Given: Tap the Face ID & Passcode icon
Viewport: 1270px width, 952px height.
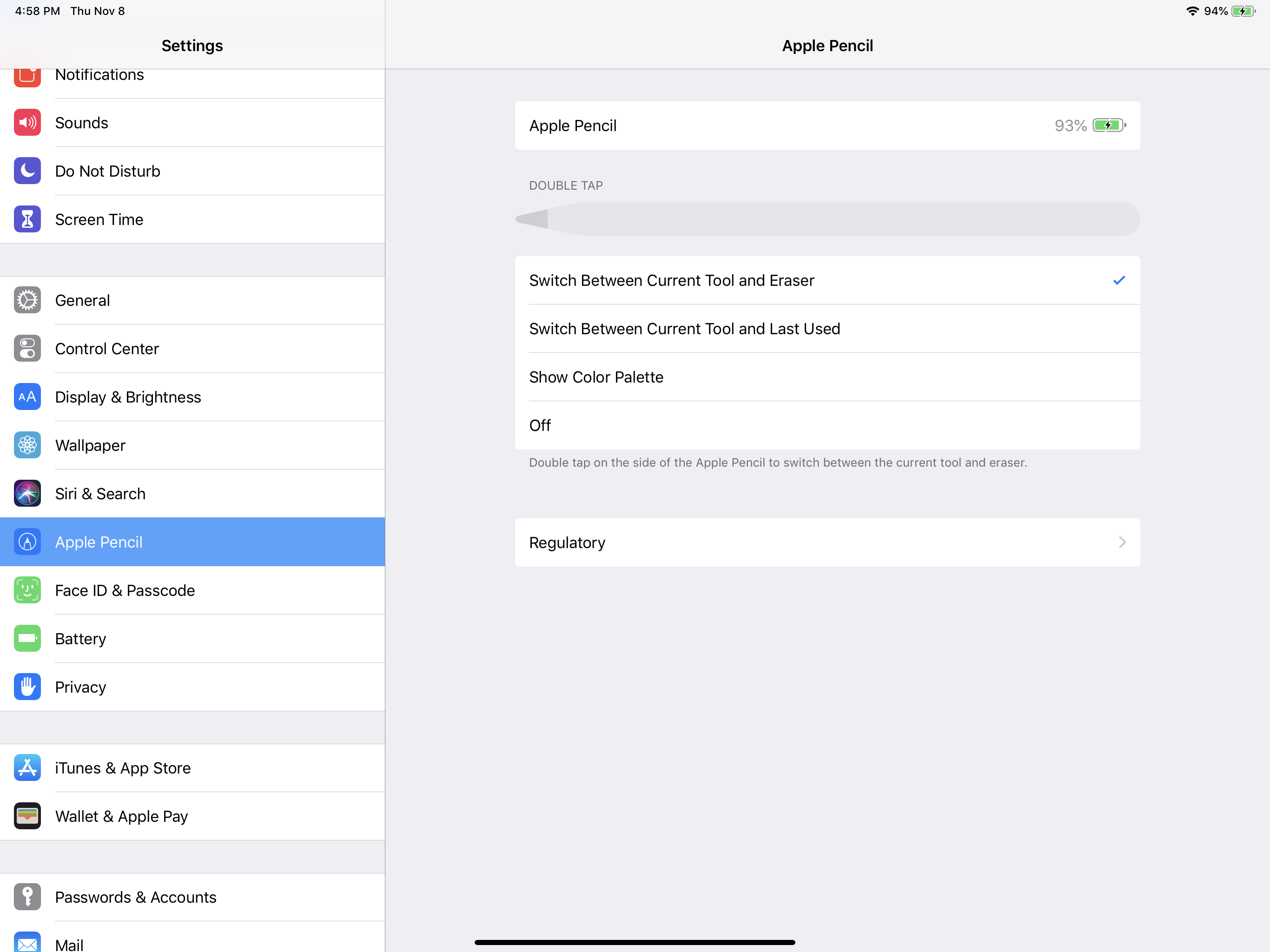Looking at the screenshot, I should point(27,590).
